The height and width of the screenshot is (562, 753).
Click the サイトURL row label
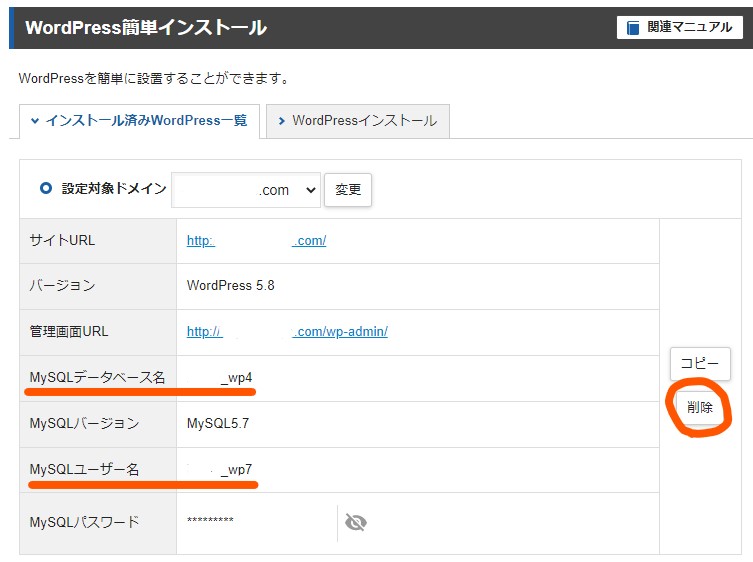(x=62, y=240)
